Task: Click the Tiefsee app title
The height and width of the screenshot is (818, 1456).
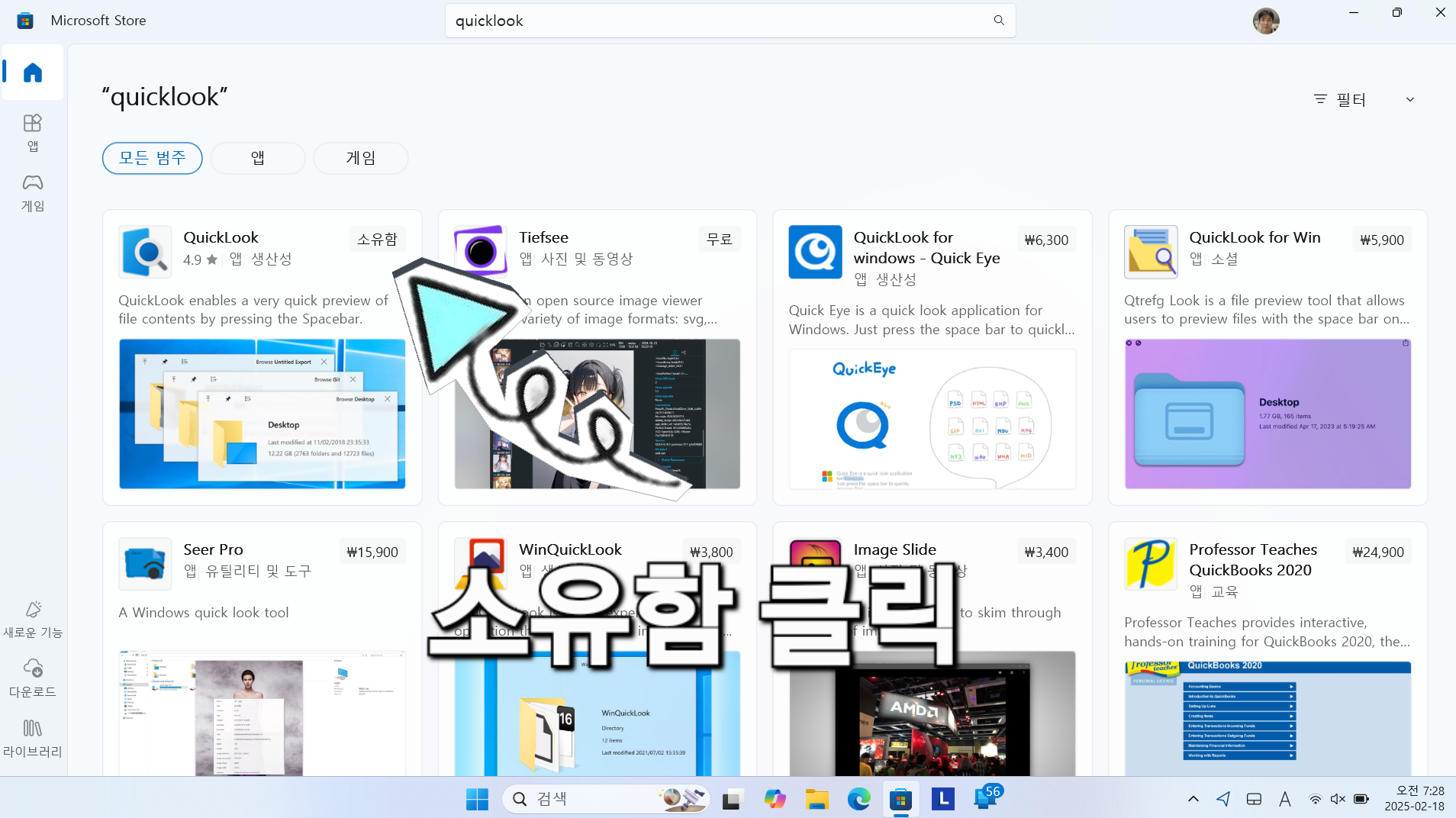Action: coord(543,237)
